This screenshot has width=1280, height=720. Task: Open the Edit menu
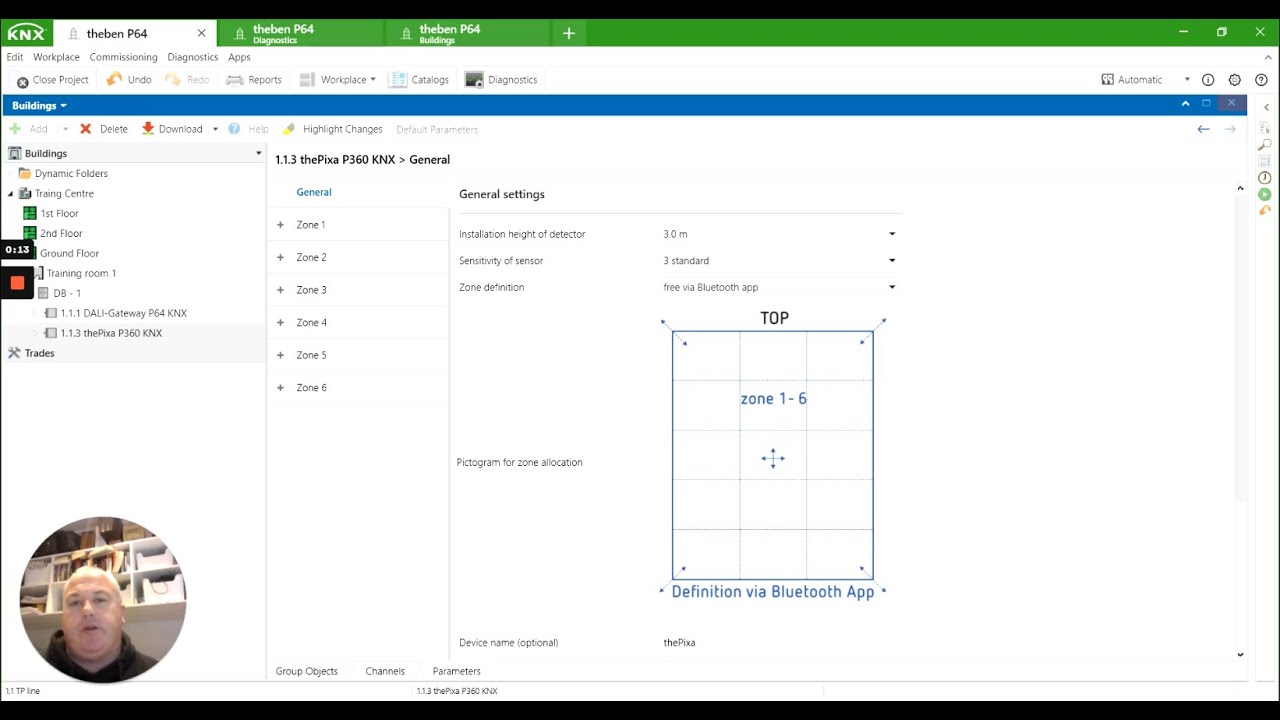pyautogui.click(x=15, y=57)
